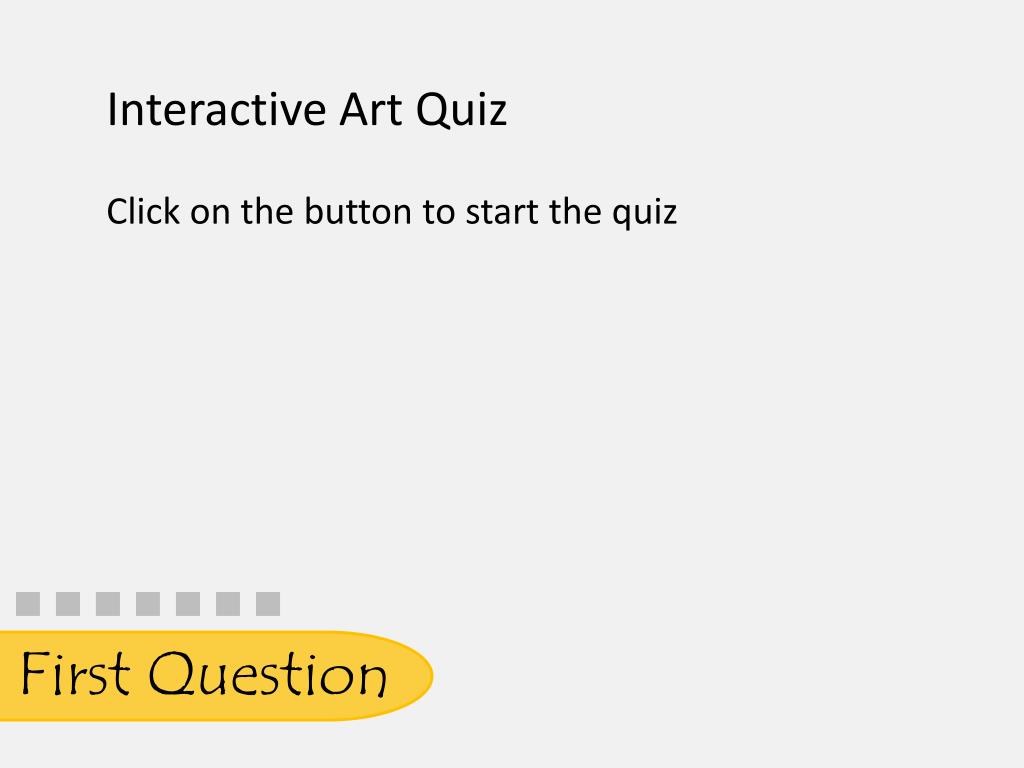The width and height of the screenshot is (1024, 768).
Task: Click the word 'Art' in the title
Action: pos(371,109)
